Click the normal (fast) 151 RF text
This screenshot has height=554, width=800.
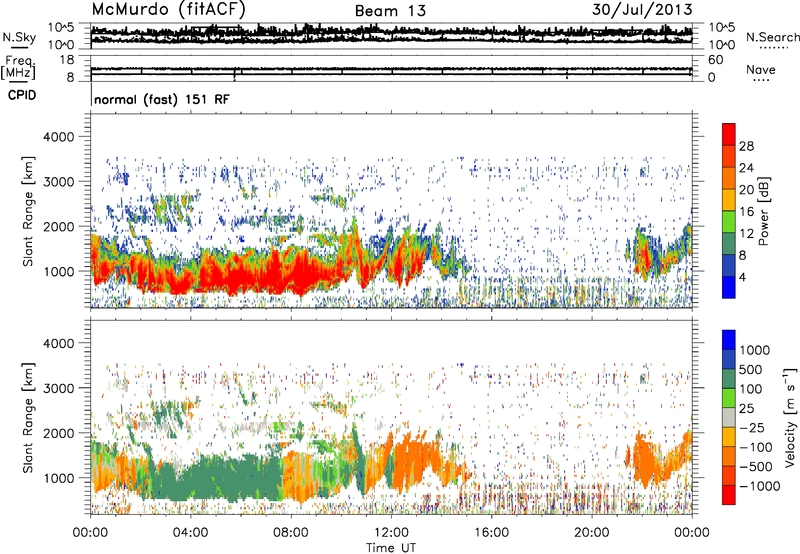[162, 99]
